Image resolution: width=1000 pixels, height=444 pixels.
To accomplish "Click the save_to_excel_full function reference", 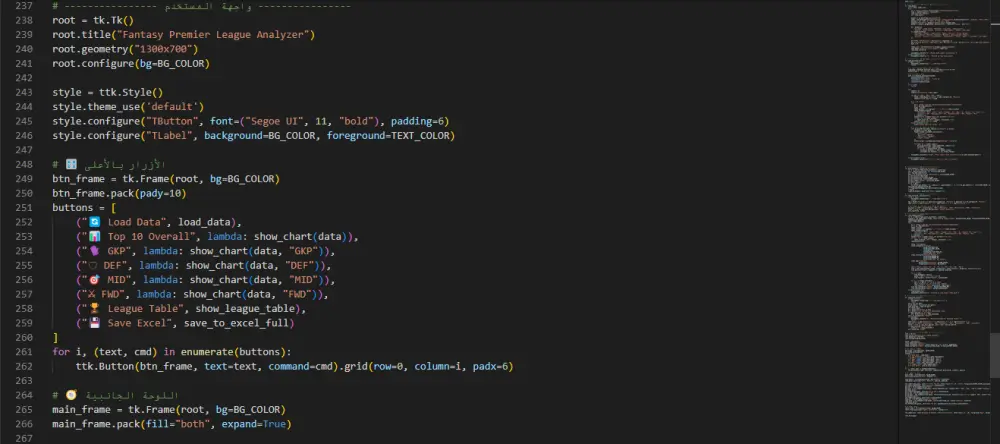I will click(x=236, y=323).
